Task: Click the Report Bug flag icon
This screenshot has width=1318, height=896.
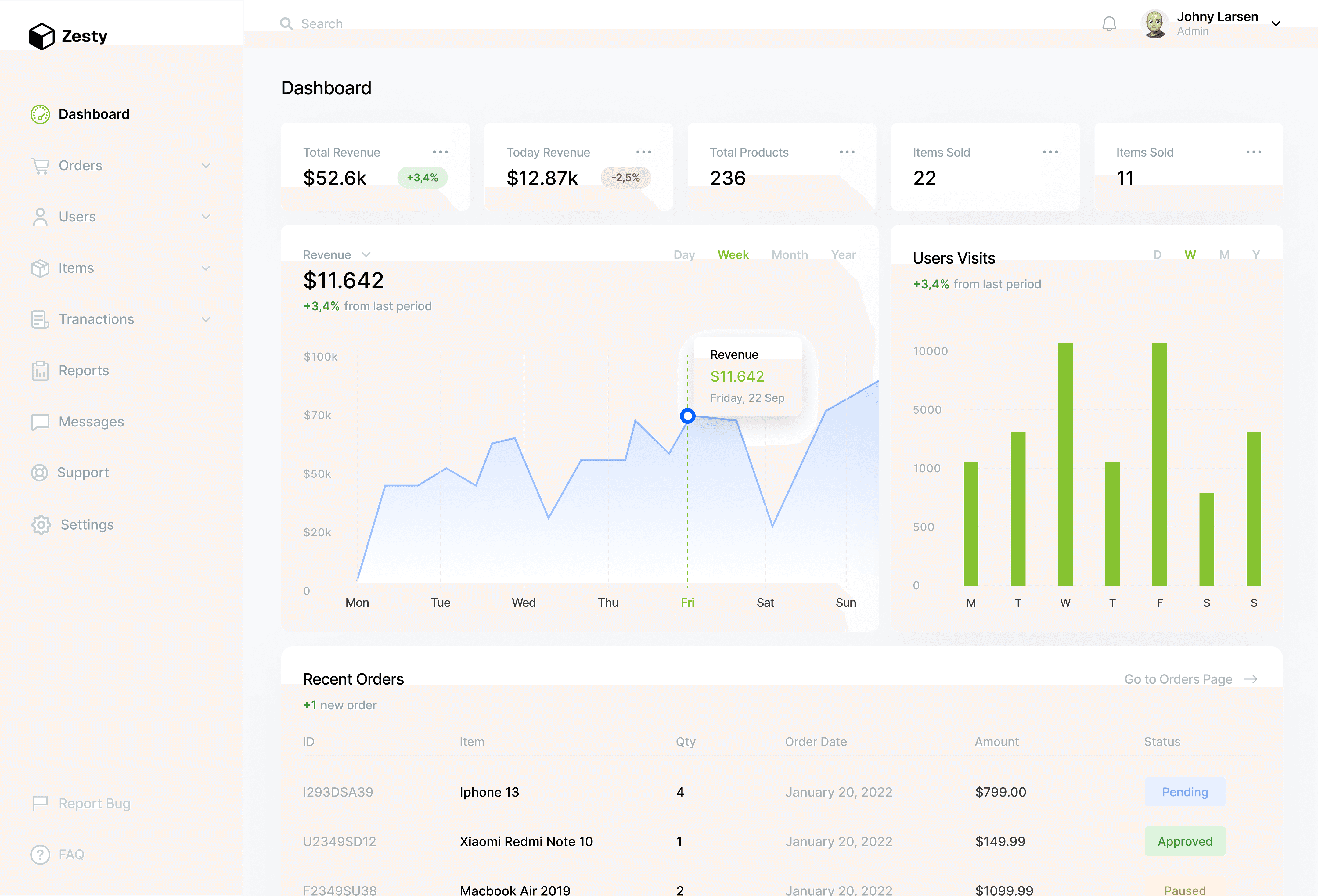Action: click(40, 803)
